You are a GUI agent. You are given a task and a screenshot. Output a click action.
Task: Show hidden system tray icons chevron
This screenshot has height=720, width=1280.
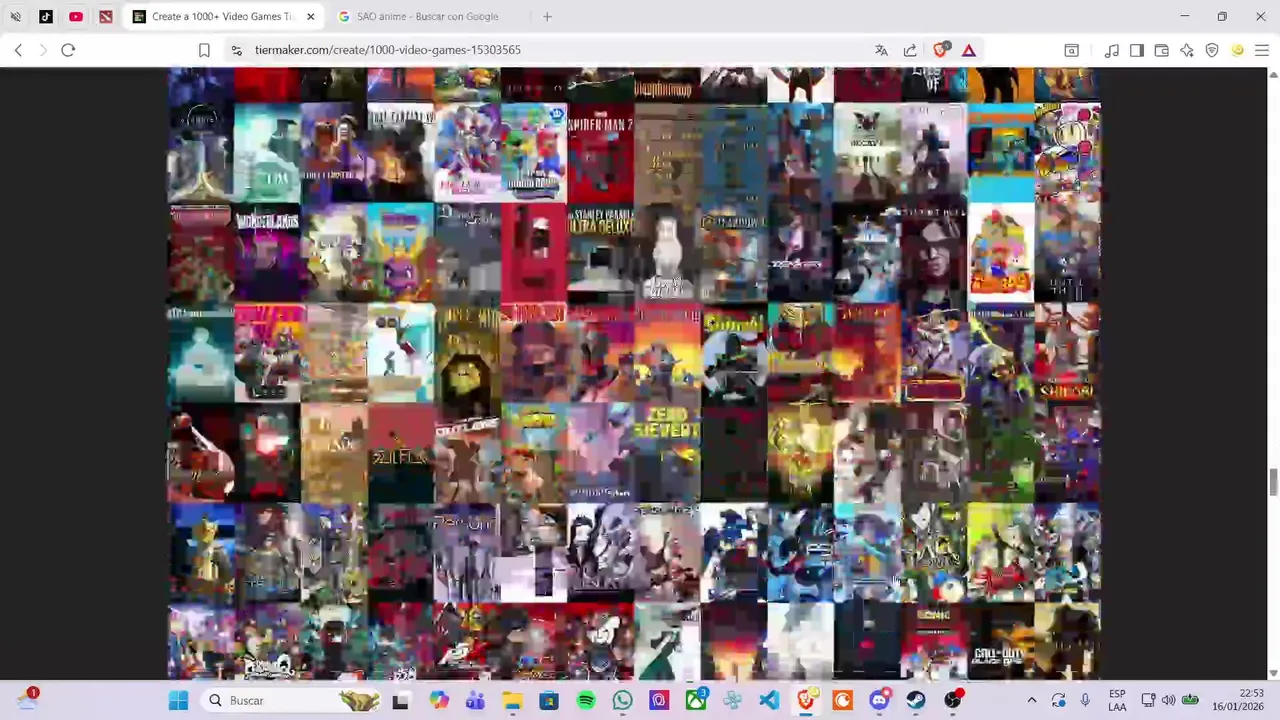(x=1032, y=700)
